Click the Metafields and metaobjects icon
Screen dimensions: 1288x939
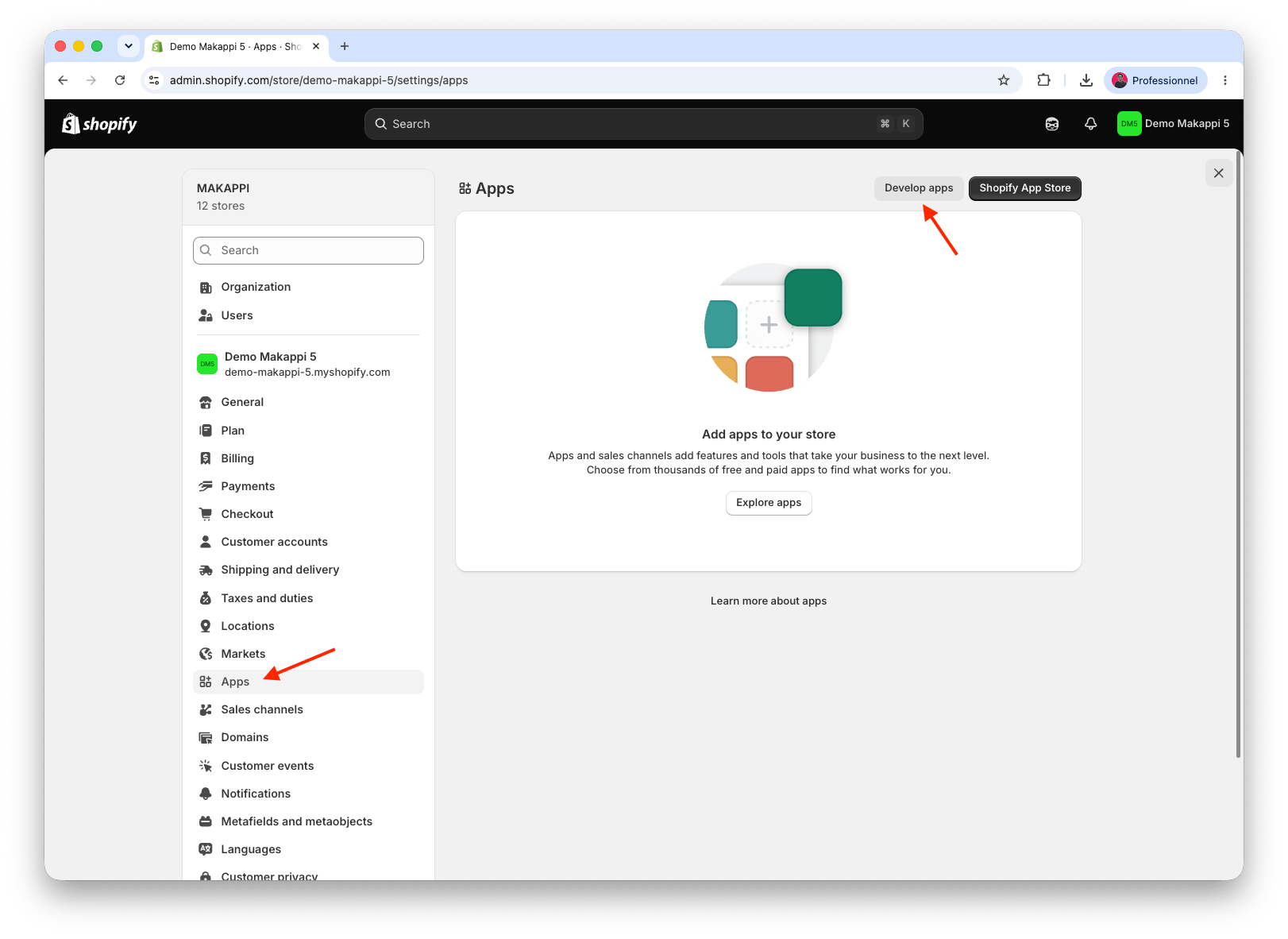[x=206, y=821]
